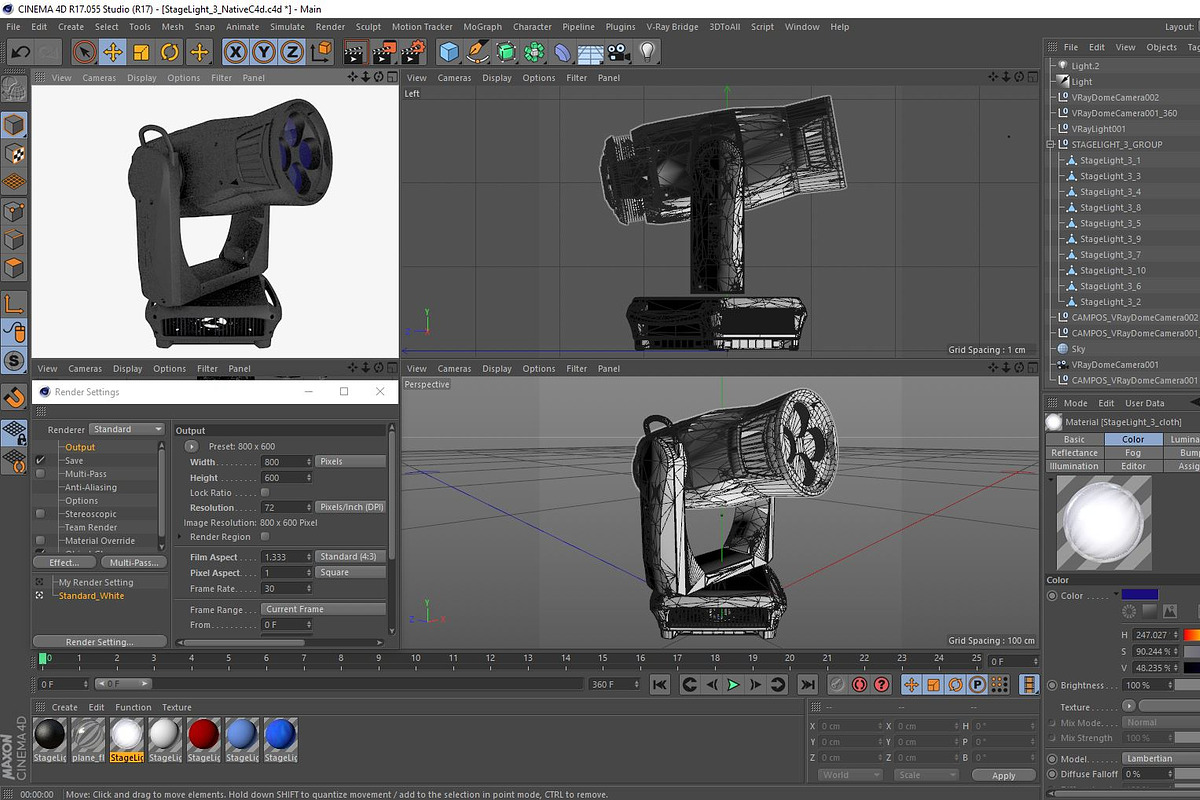
Task: Select the red material thumbnail
Action: [x=204, y=736]
